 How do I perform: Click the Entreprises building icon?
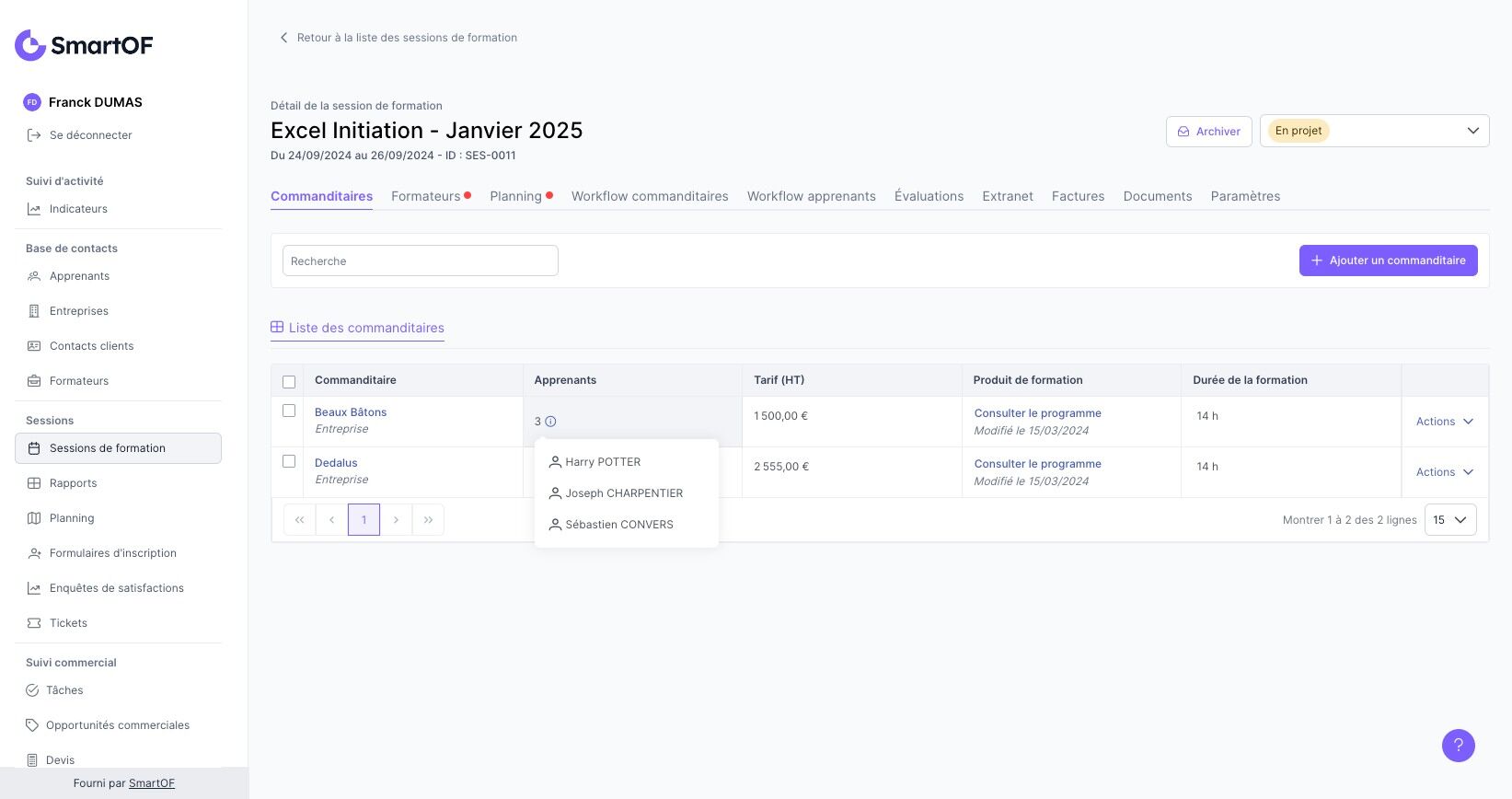[34, 311]
